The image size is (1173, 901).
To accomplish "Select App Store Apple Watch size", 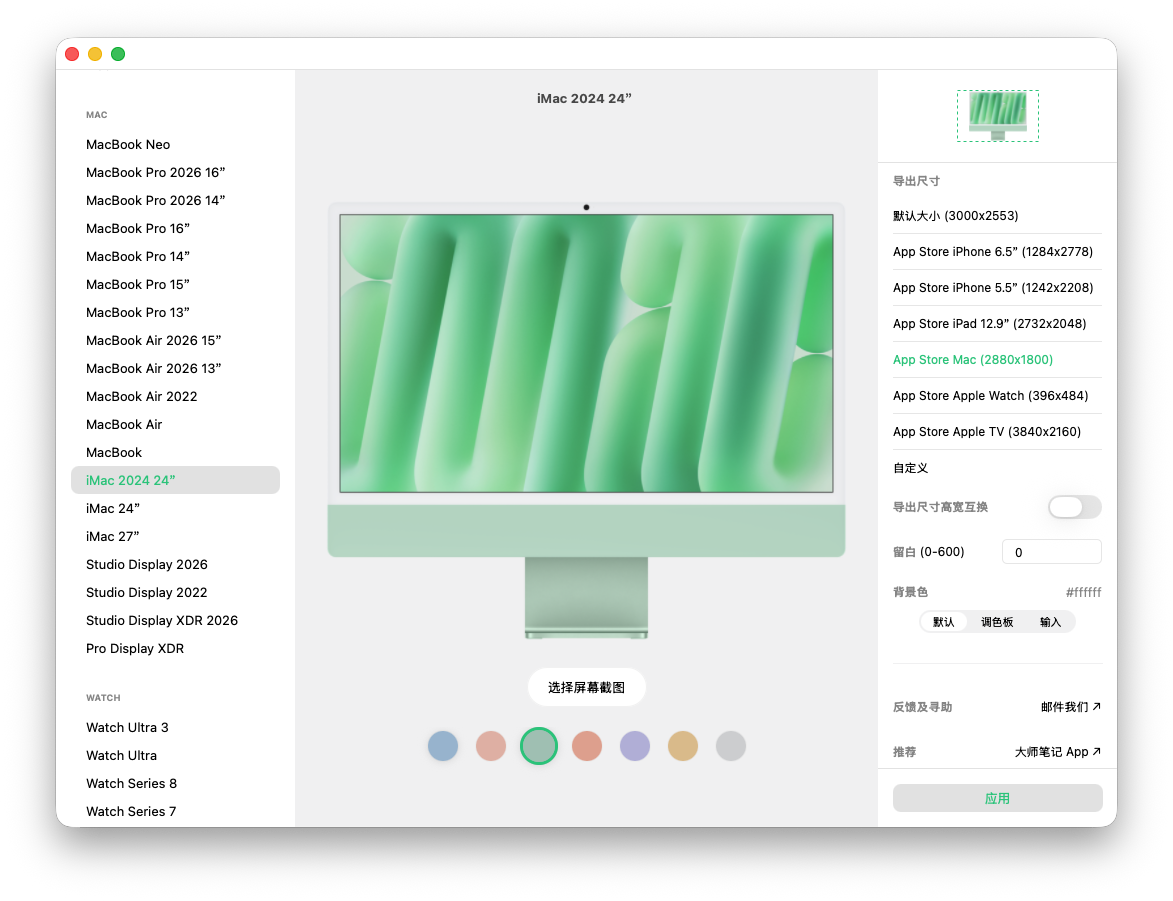I will [997, 395].
